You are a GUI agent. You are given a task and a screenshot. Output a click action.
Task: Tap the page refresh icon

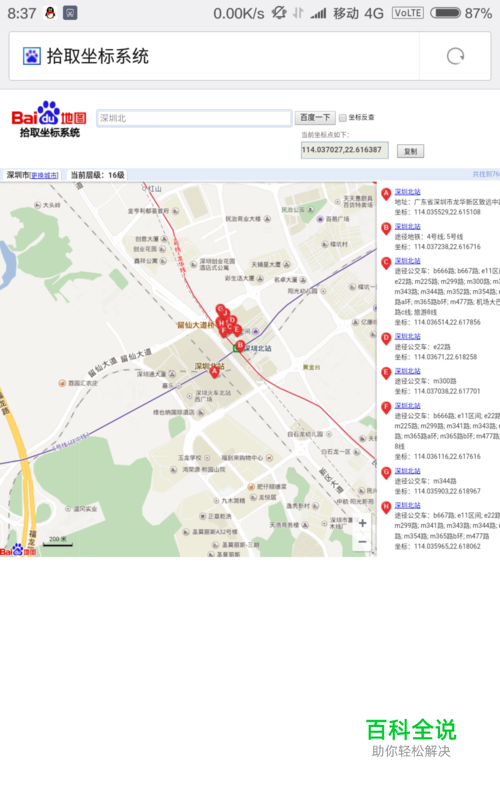point(455,56)
